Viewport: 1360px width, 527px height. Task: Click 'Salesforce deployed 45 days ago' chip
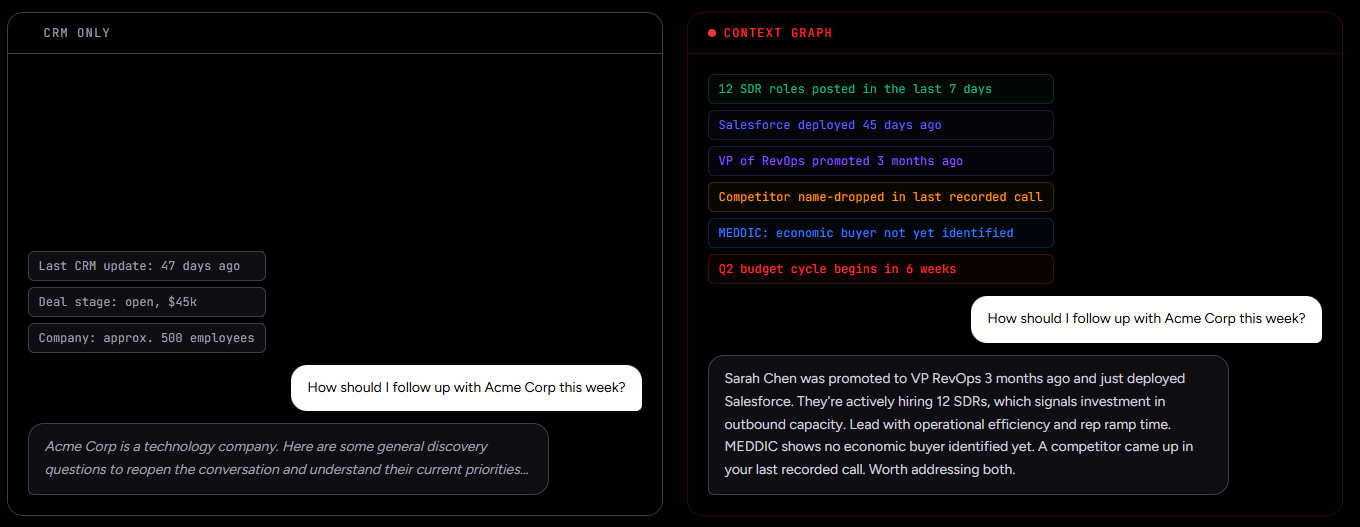[880, 125]
